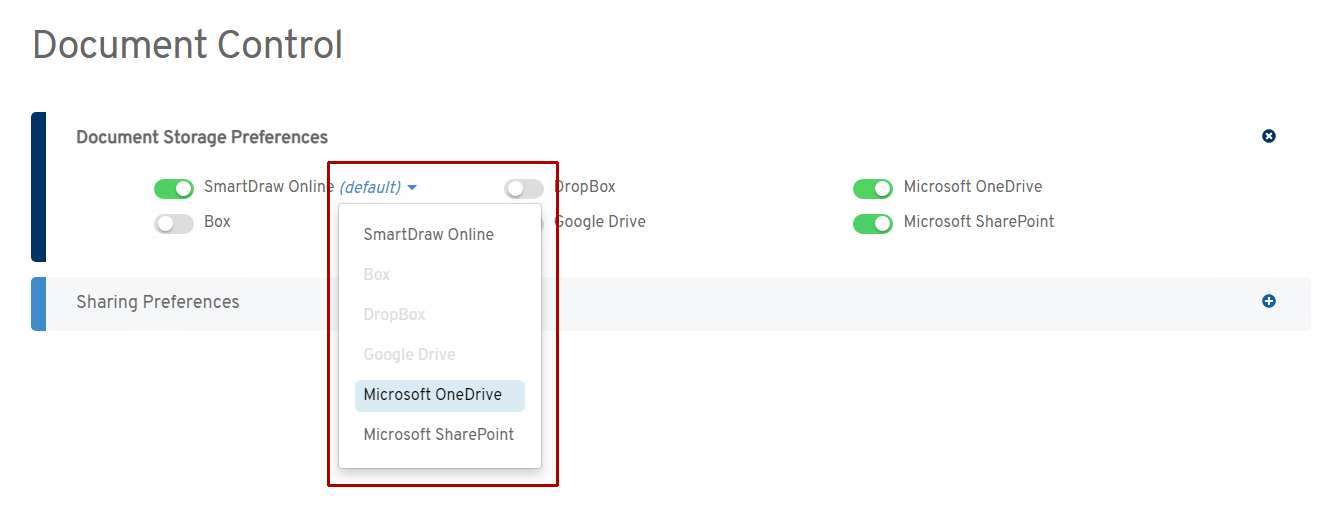Image resolution: width=1322 pixels, height=526 pixels.
Task: Select the greyed-out Box entry in the dropdown
Action: (377, 275)
